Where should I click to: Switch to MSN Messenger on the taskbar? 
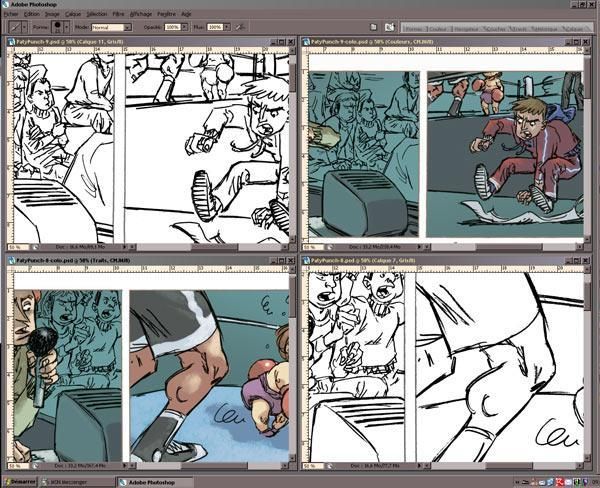[77, 482]
